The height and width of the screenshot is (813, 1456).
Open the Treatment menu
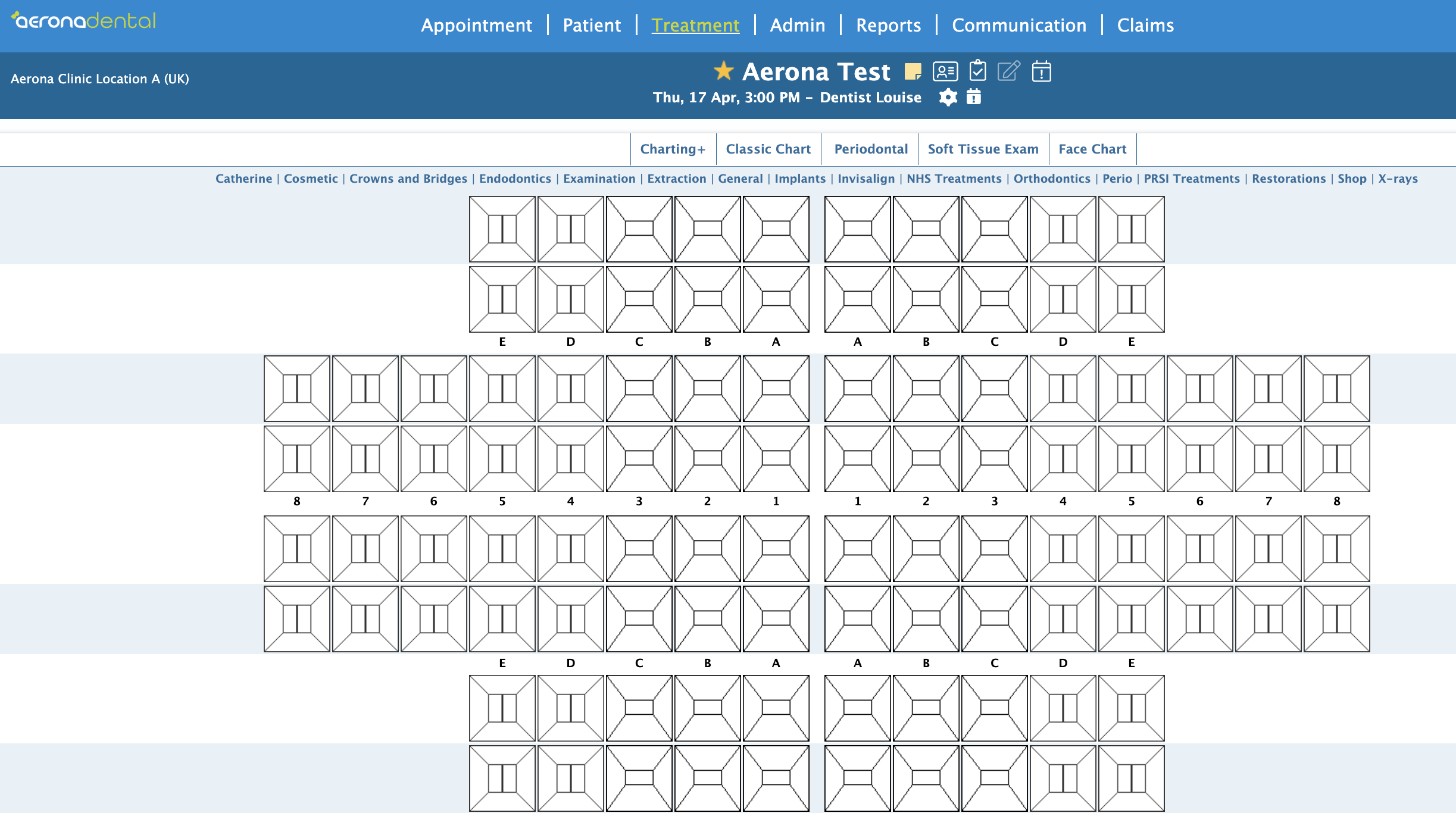click(x=695, y=25)
